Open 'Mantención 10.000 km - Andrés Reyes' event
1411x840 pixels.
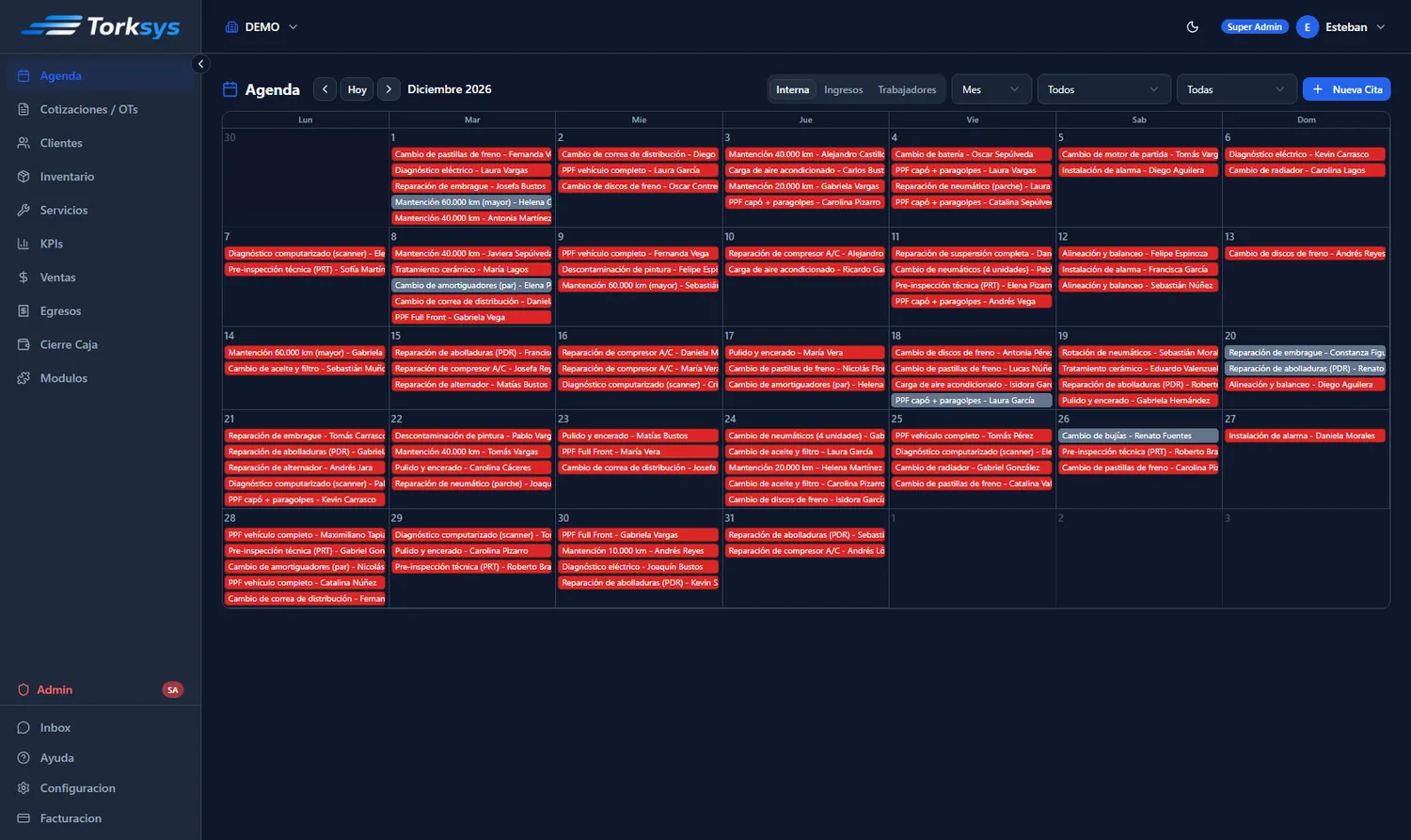639,551
